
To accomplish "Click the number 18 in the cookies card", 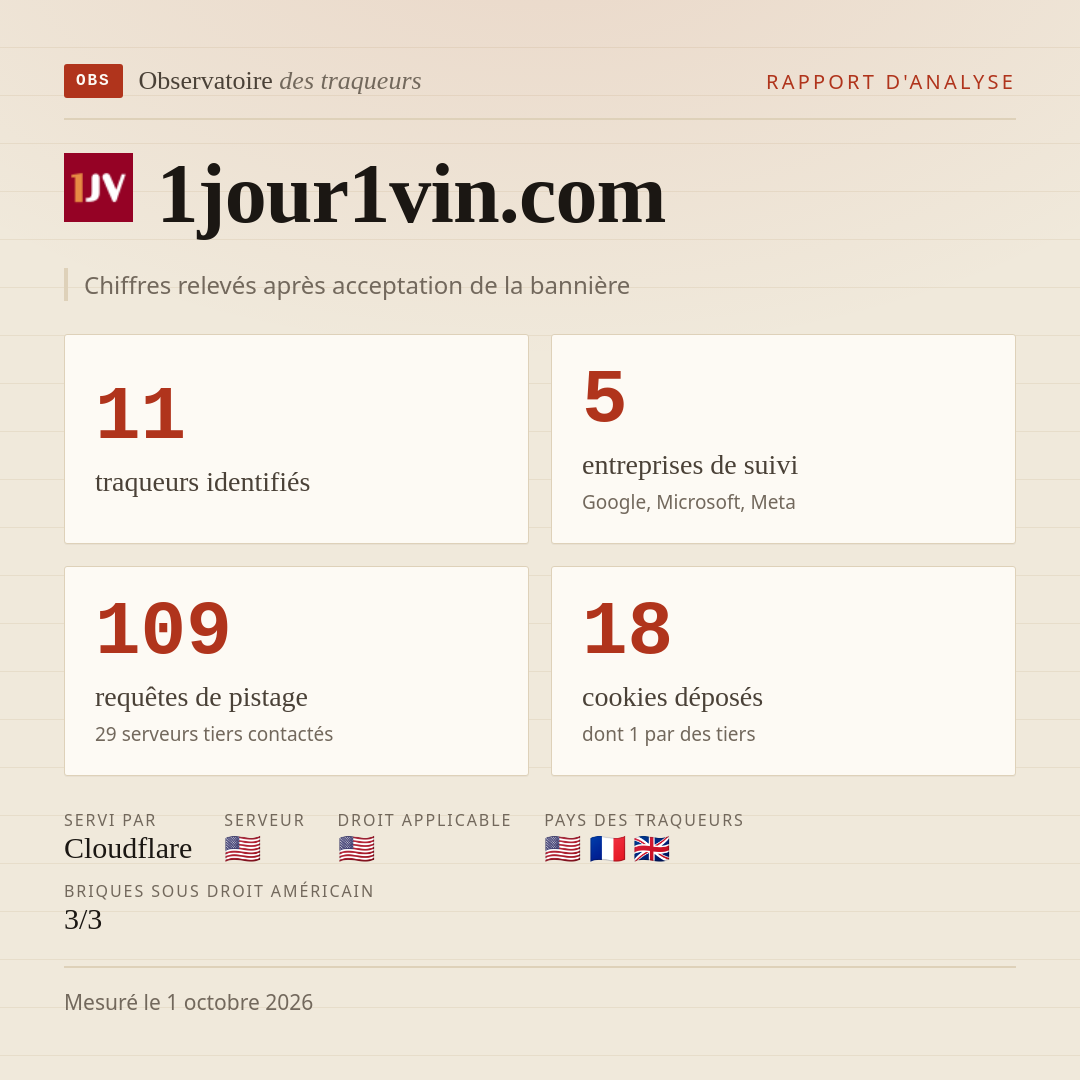I will tap(627, 629).
